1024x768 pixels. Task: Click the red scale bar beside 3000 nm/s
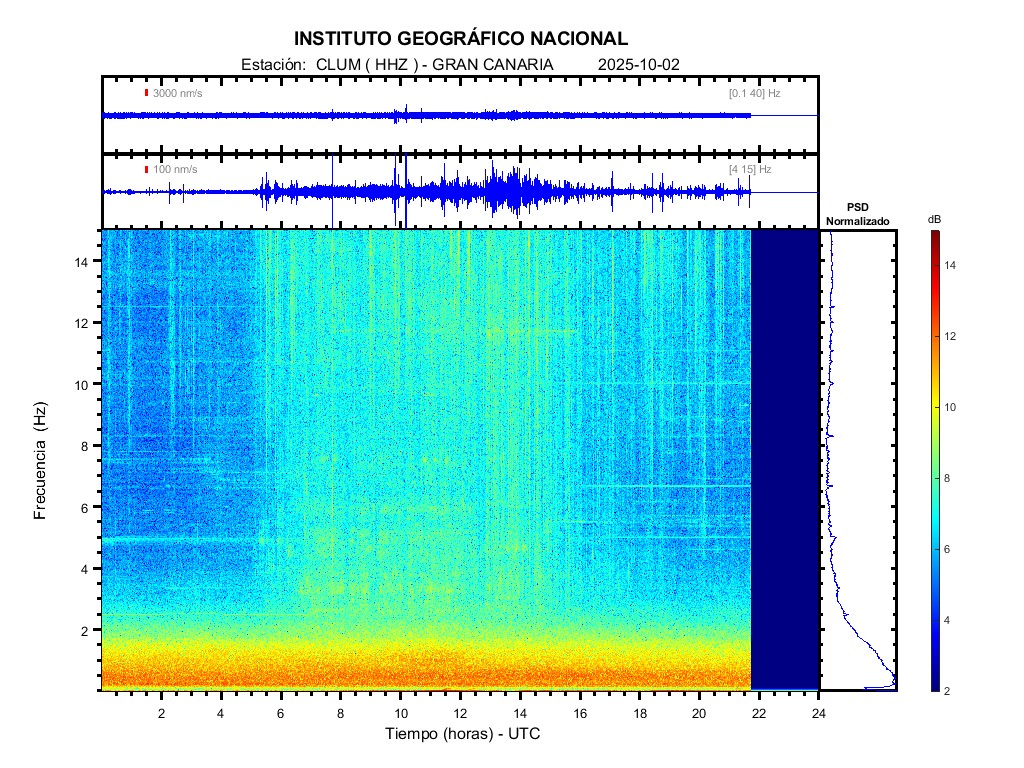146,93
